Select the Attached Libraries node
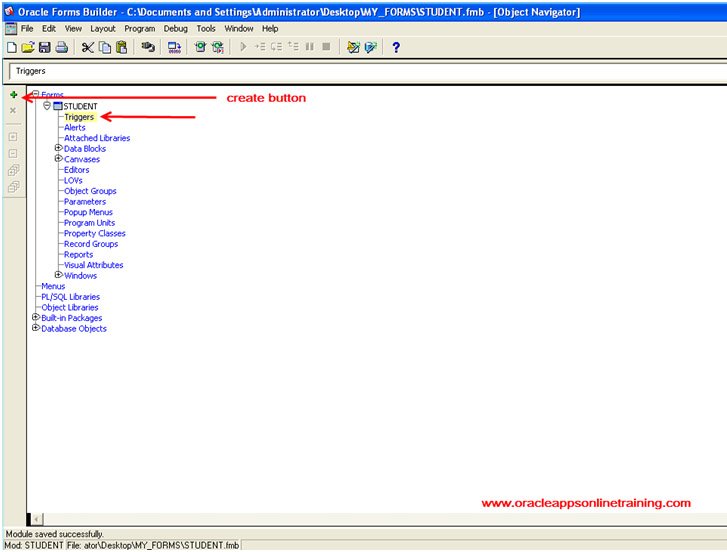 [97, 138]
